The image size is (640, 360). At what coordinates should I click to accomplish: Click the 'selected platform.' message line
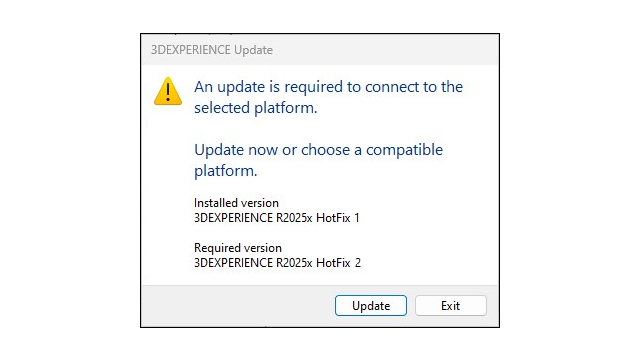[x=256, y=108]
